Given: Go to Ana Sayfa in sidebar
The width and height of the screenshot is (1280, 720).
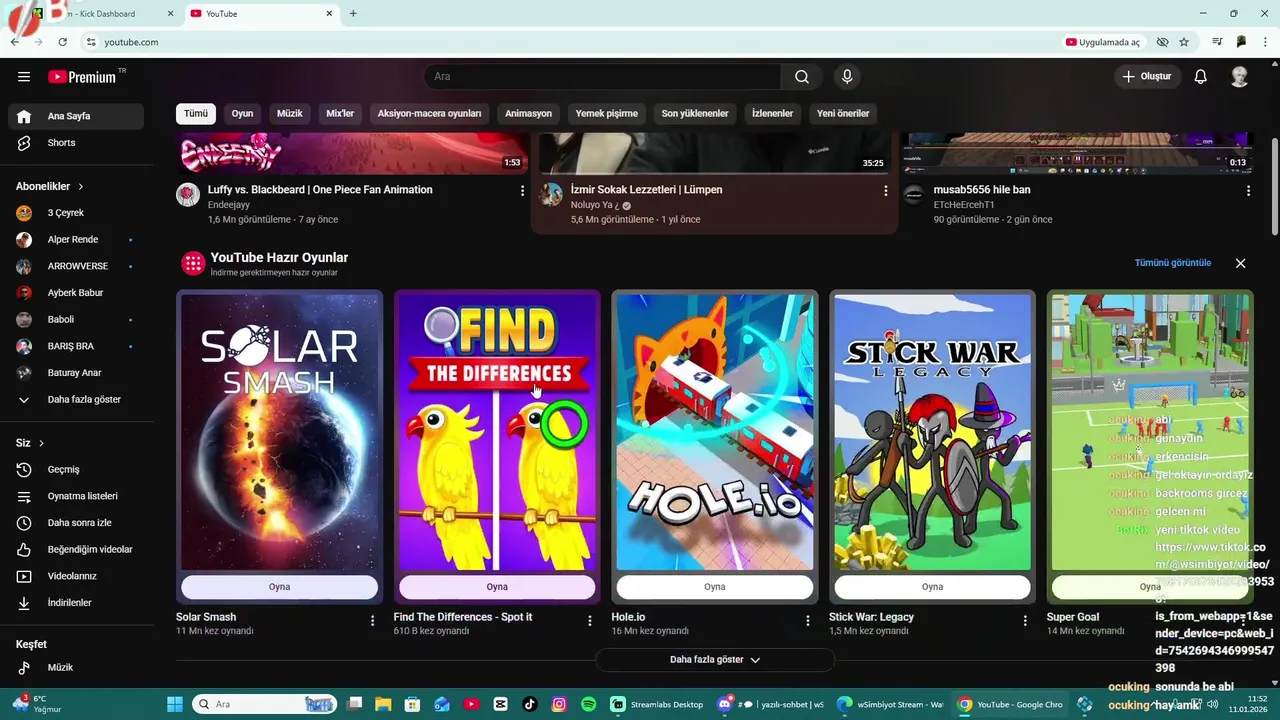Looking at the screenshot, I should coord(76,116).
